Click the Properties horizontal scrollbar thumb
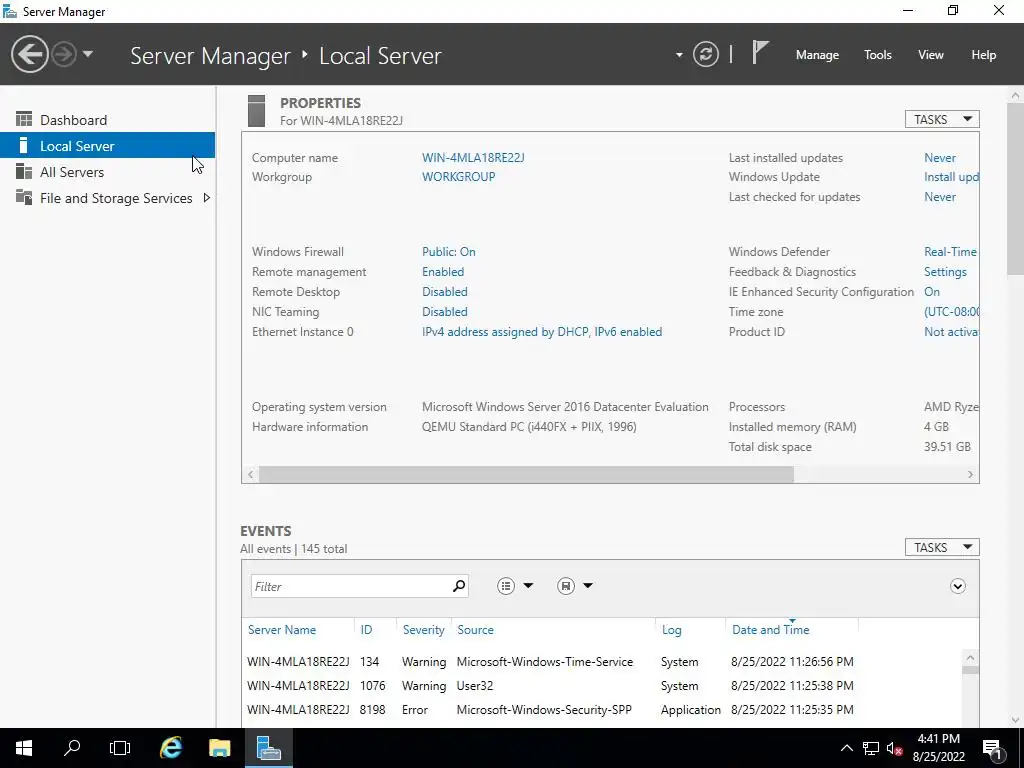Viewport: 1024px width, 768px height. 526,475
